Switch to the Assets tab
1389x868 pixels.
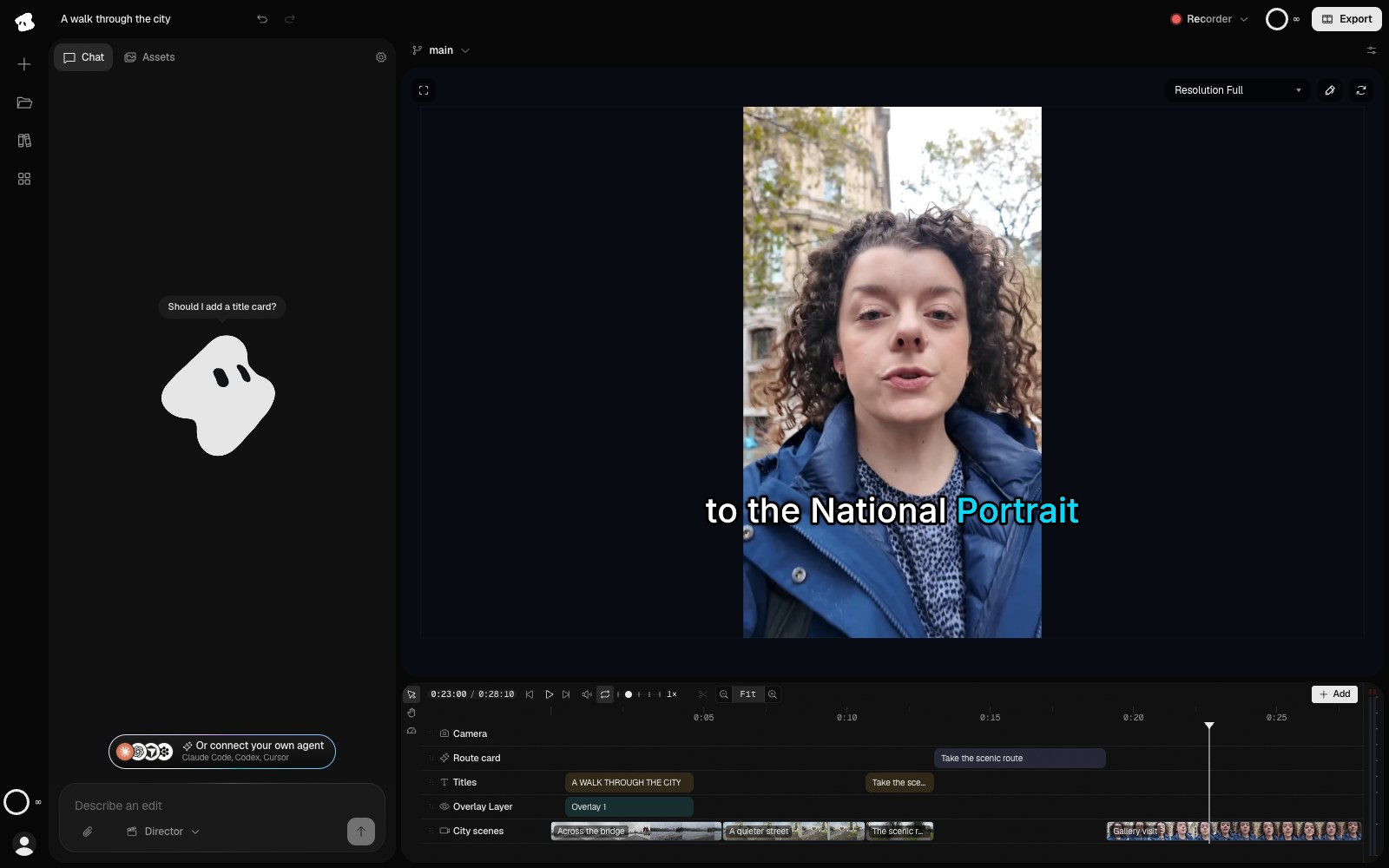pyautogui.click(x=149, y=57)
